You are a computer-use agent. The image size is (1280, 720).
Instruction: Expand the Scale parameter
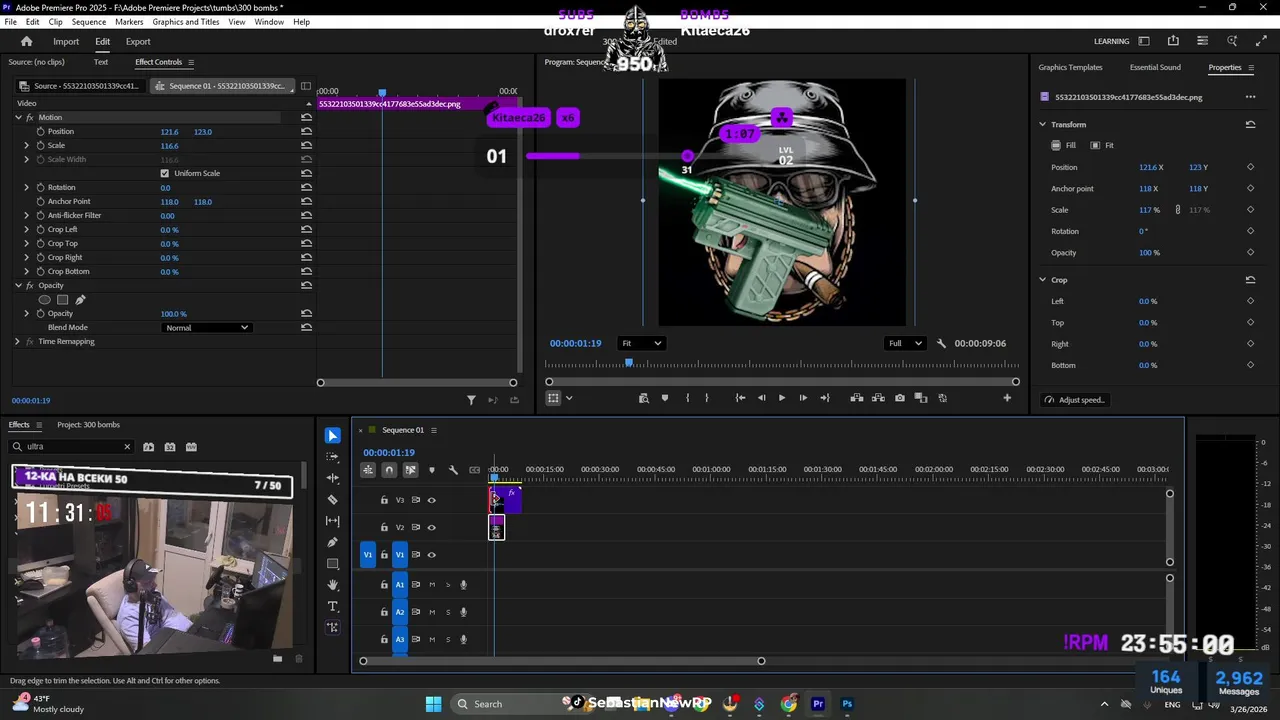tap(27, 145)
